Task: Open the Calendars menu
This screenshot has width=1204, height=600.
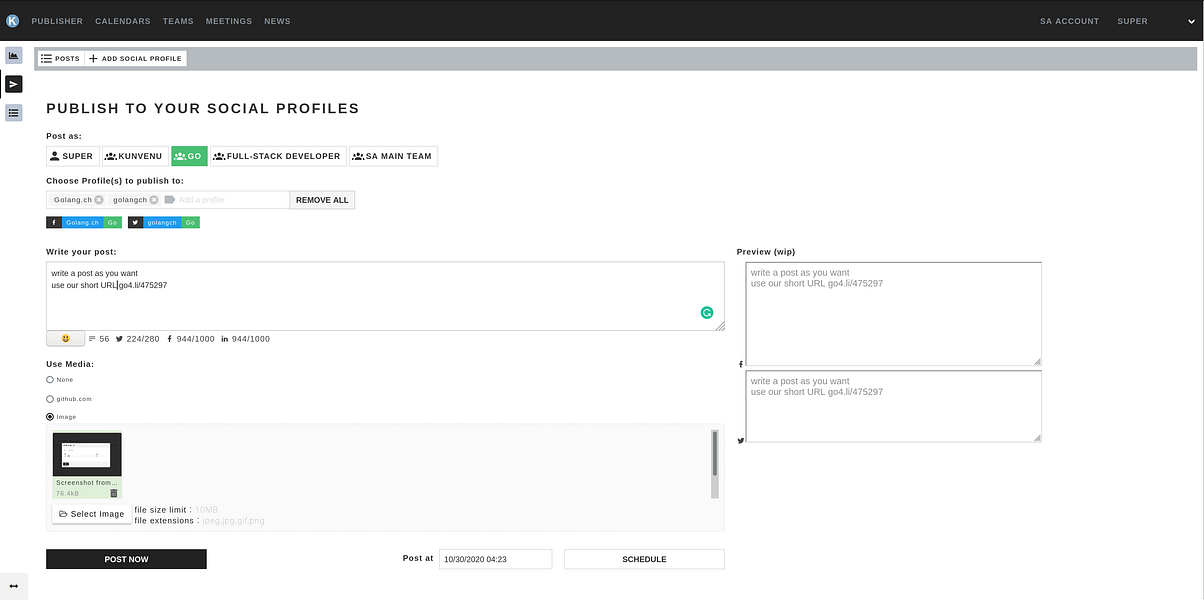Action: [x=123, y=21]
